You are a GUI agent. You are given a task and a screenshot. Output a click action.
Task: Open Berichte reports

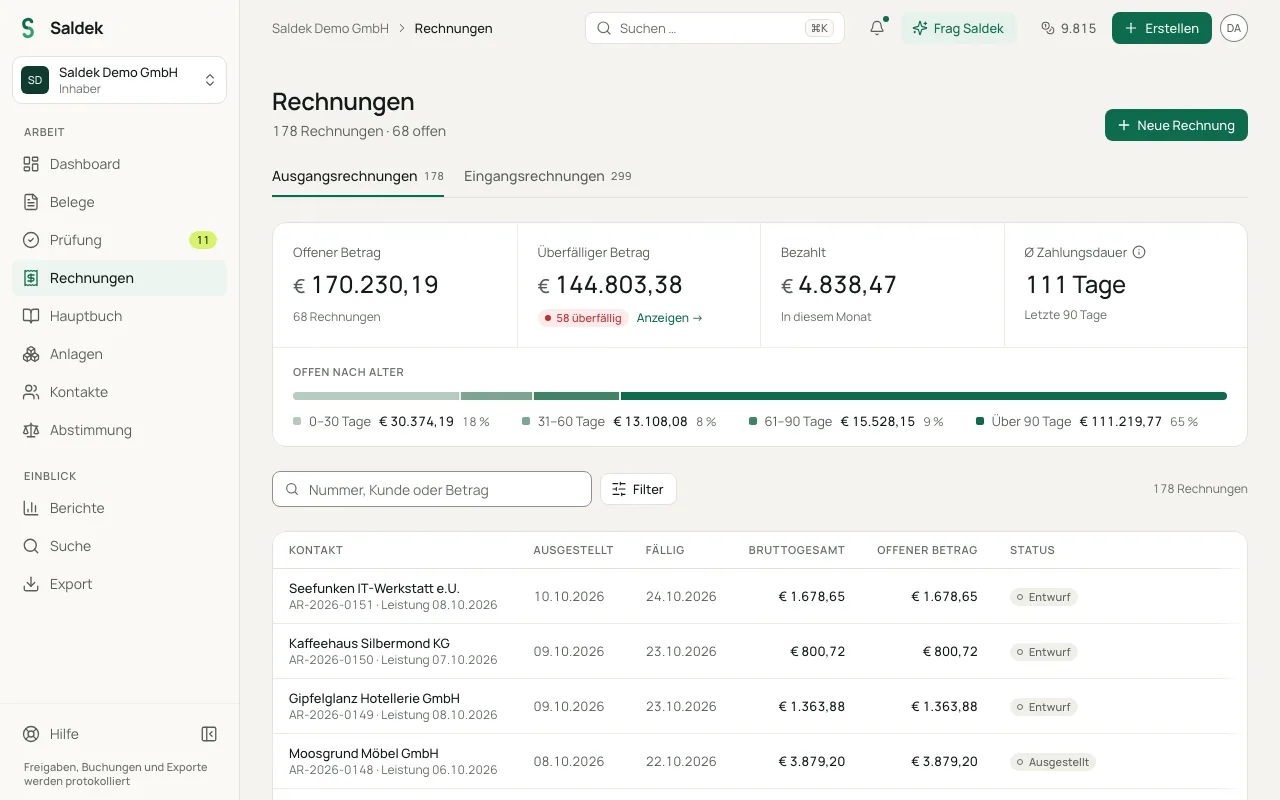[x=119, y=508]
